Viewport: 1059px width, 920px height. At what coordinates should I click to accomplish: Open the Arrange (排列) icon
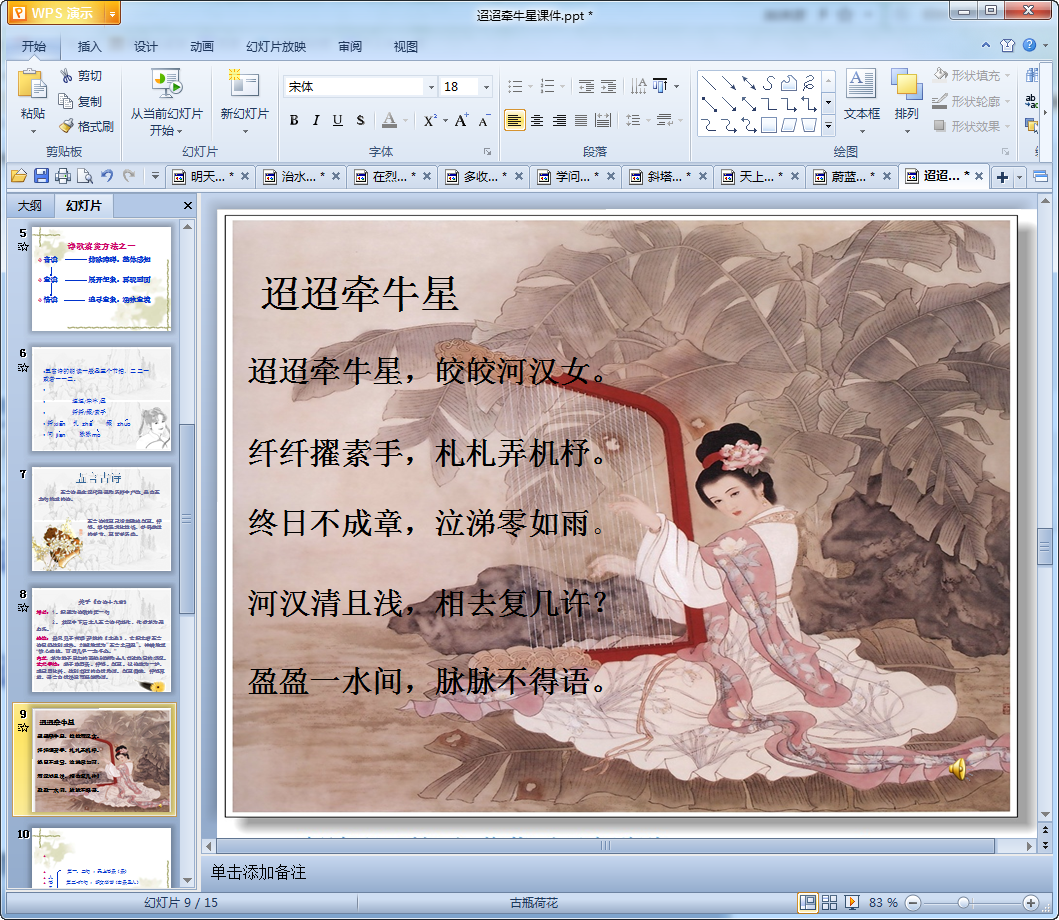tap(906, 84)
